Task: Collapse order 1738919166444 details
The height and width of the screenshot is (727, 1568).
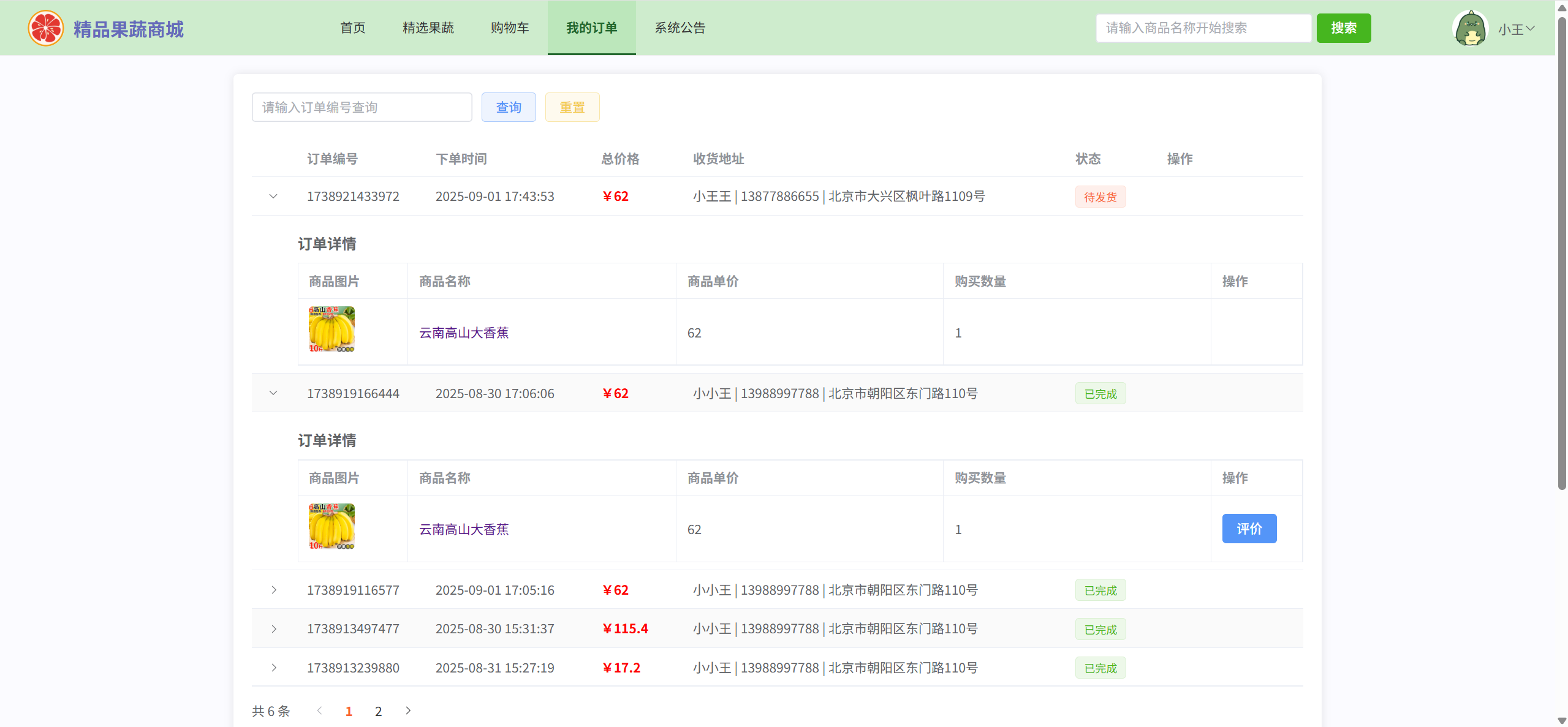Action: 273,393
